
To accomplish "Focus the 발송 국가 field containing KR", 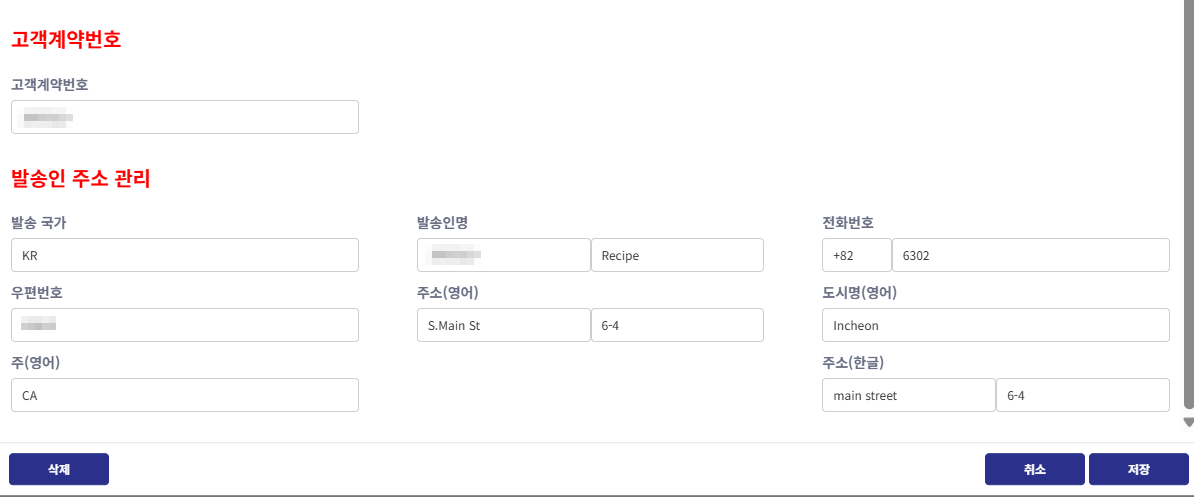I will 185,255.
